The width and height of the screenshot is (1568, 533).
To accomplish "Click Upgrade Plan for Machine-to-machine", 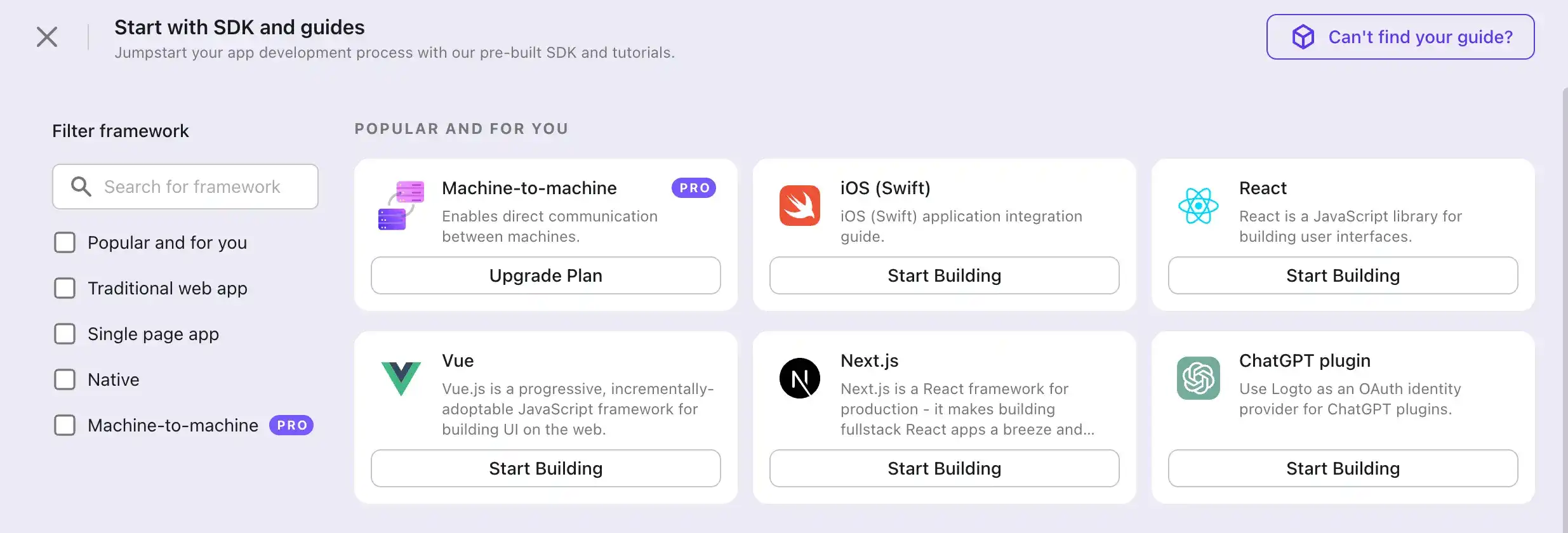I will coord(545,275).
